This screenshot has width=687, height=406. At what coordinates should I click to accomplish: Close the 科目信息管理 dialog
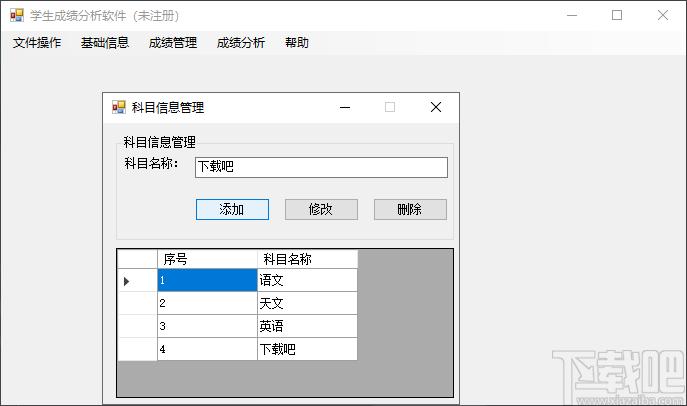click(x=436, y=107)
